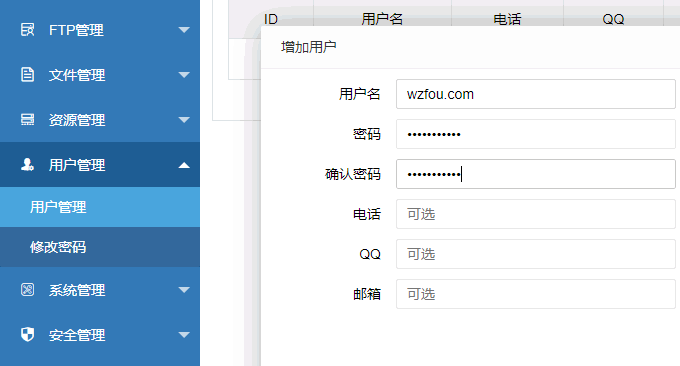680x366 pixels.
Task: Focus the 确认密码 password field
Action: pyautogui.click(x=536, y=174)
